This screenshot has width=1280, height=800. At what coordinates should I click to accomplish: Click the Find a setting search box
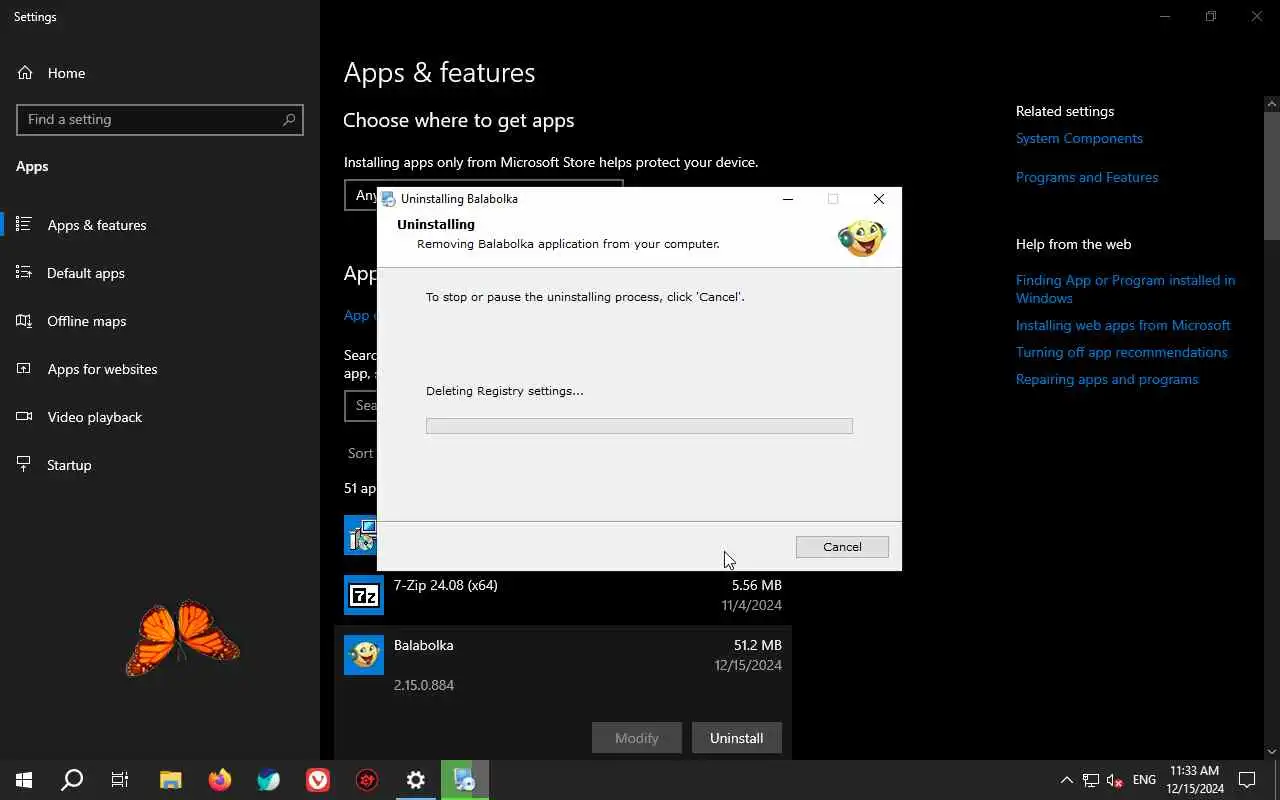click(x=160, y=119)
